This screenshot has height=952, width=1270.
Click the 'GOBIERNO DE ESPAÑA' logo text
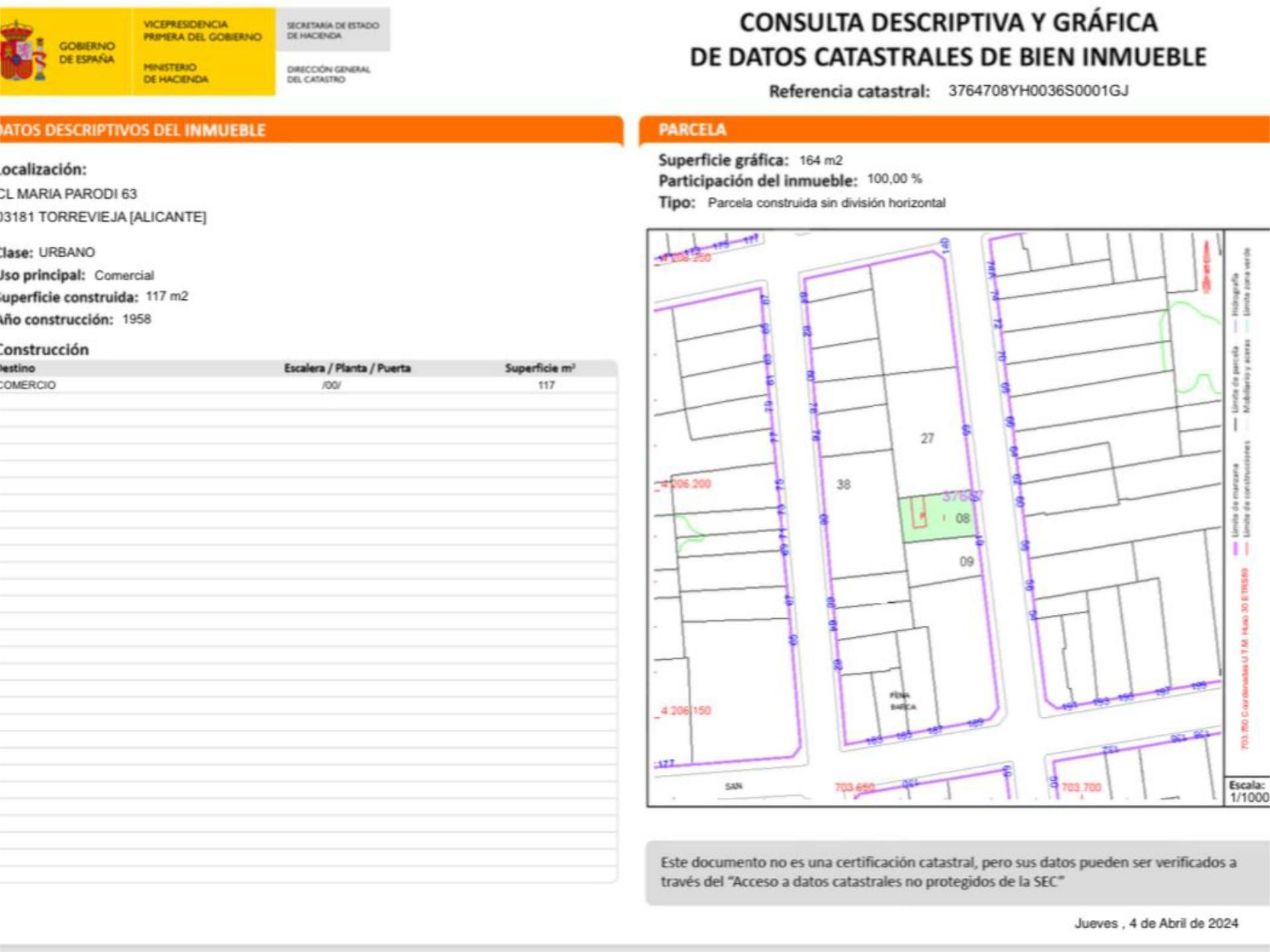coord(86,52)
